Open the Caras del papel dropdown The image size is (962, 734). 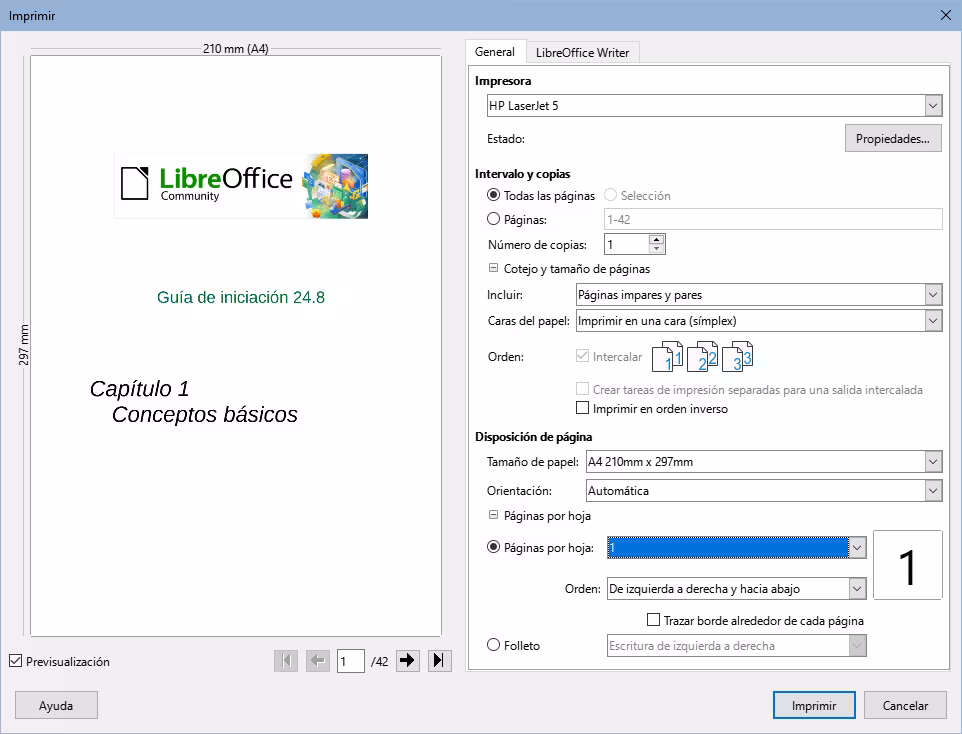tap(933, 320)
